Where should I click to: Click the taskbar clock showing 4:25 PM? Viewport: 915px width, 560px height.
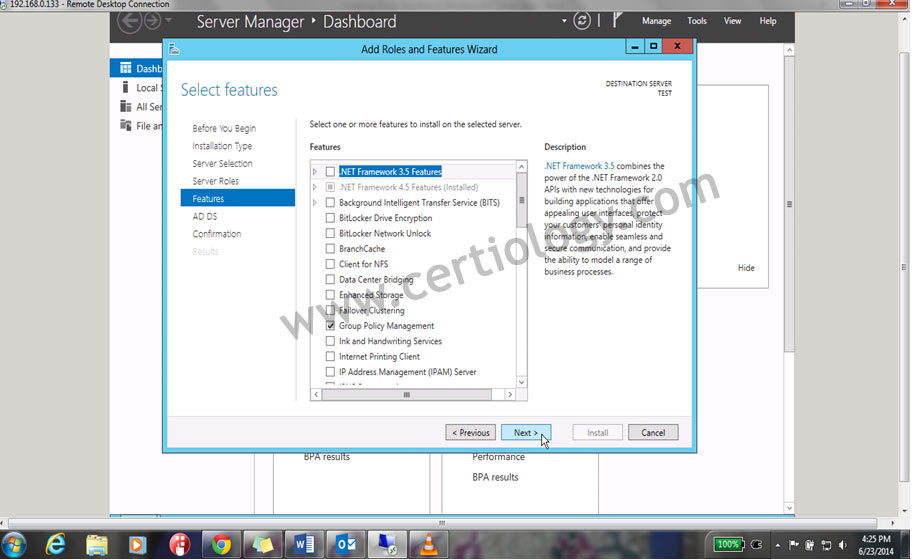pos(876,539)
